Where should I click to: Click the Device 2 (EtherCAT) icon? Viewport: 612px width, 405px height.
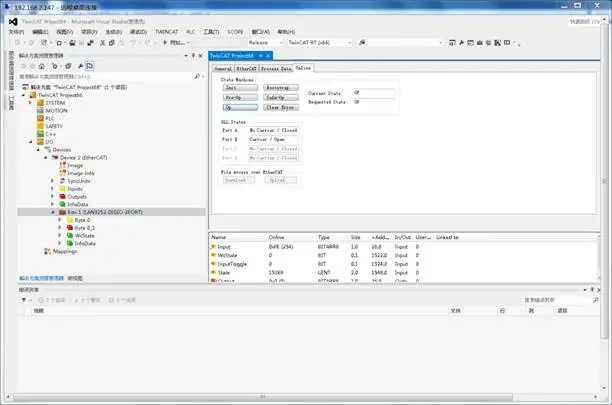click(55, 157)
